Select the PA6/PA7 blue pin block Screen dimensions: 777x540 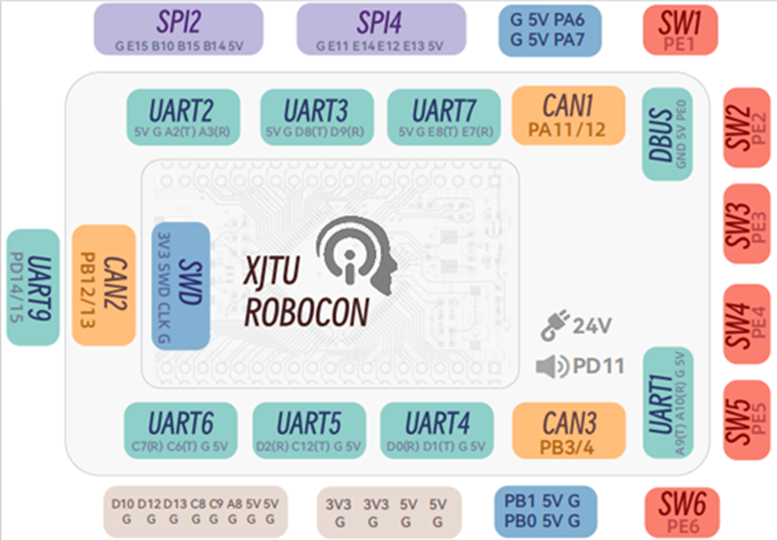click(x=550, y=30)
